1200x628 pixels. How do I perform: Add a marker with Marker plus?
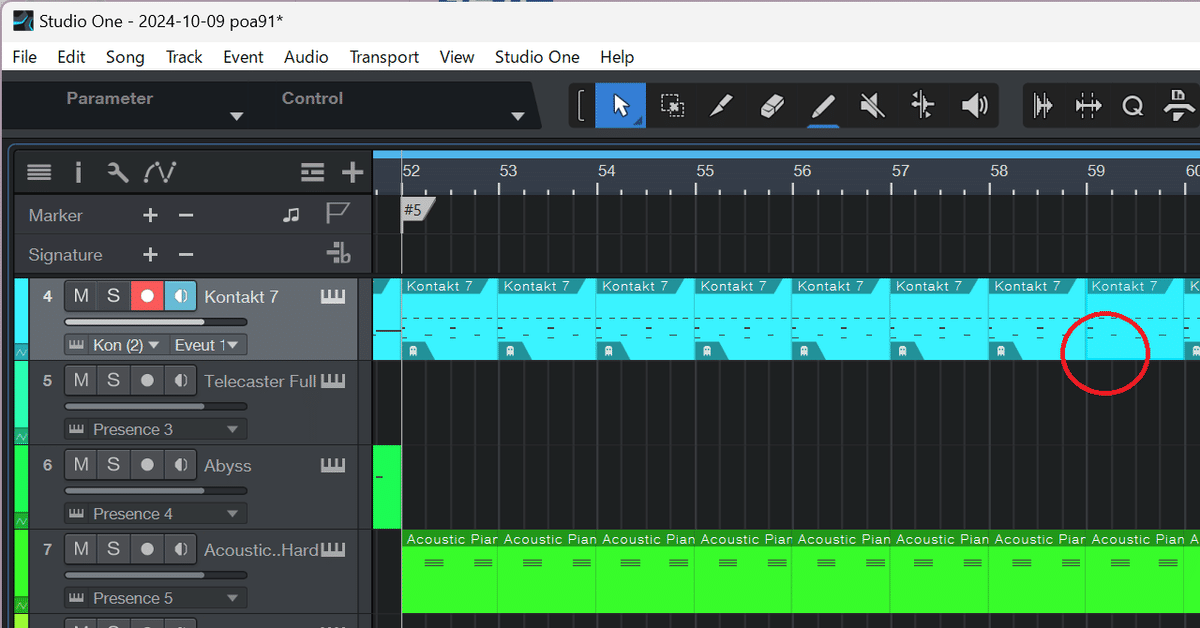[x=150, y=215]
